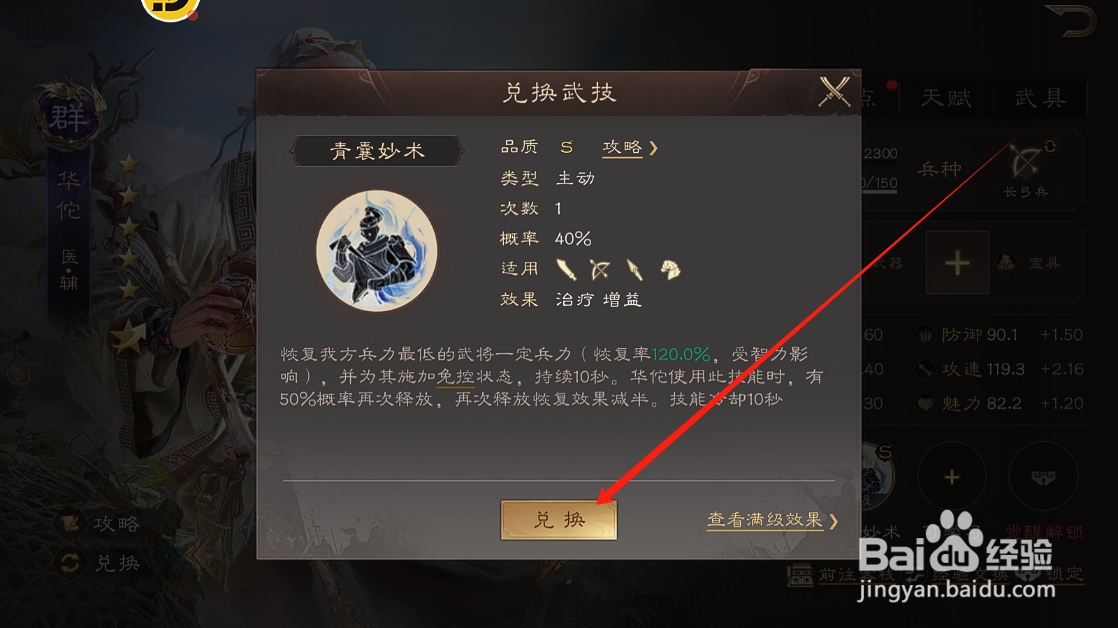Expand the chevron after 查看满级效果
Image resolution: width=1118 pixels, height=628 pixels.
tap(834, 521)
